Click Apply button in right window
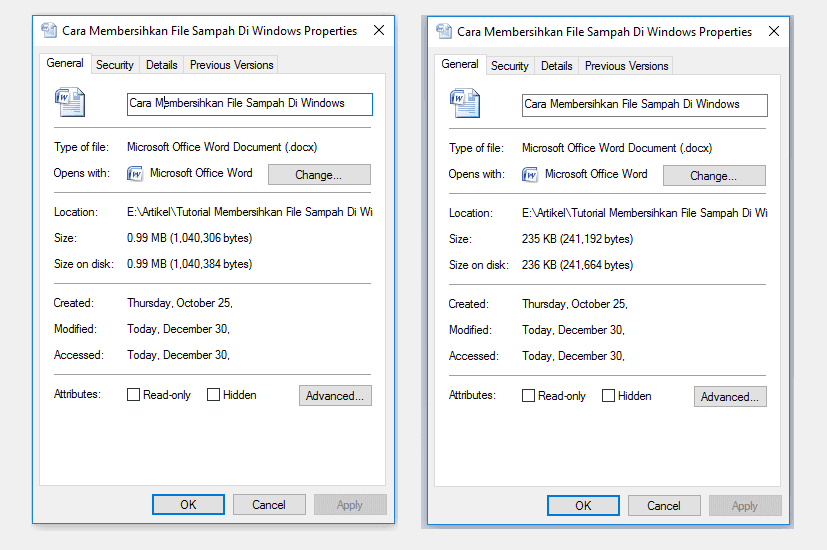827x550 pixels. (745, 506)
